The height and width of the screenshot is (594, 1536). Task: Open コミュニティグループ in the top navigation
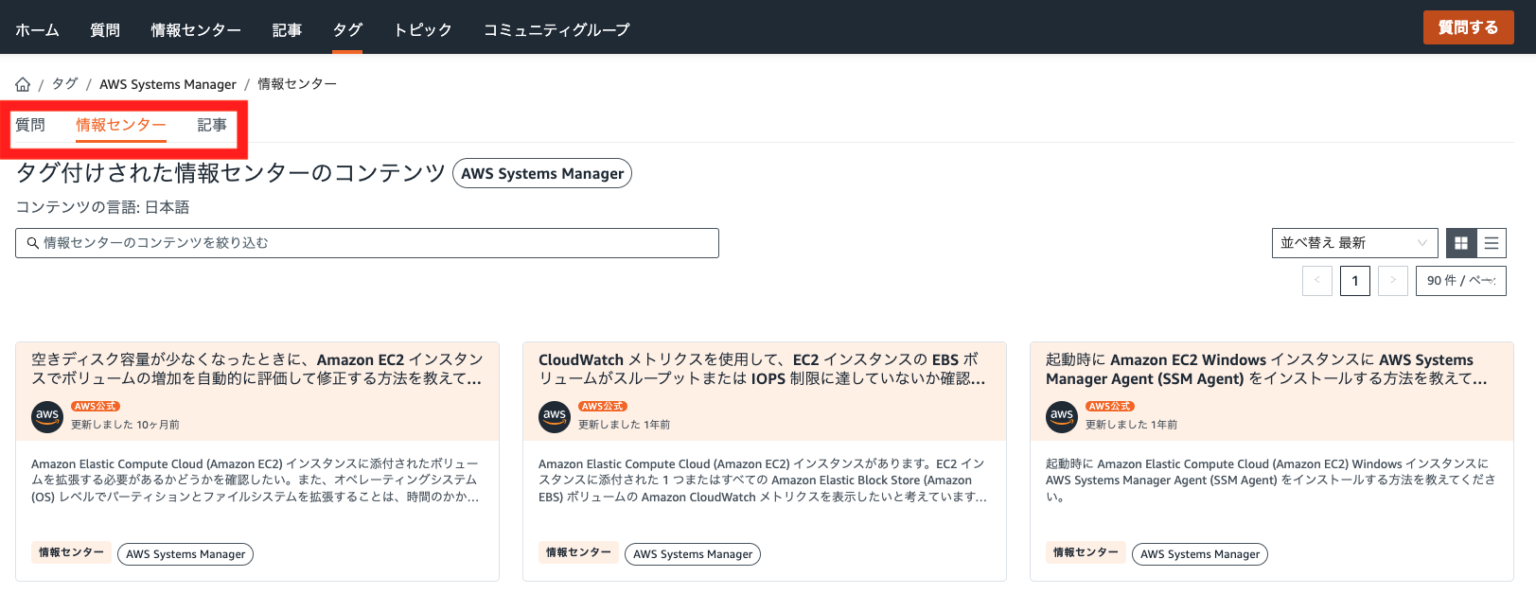click(x=556, y=29)
